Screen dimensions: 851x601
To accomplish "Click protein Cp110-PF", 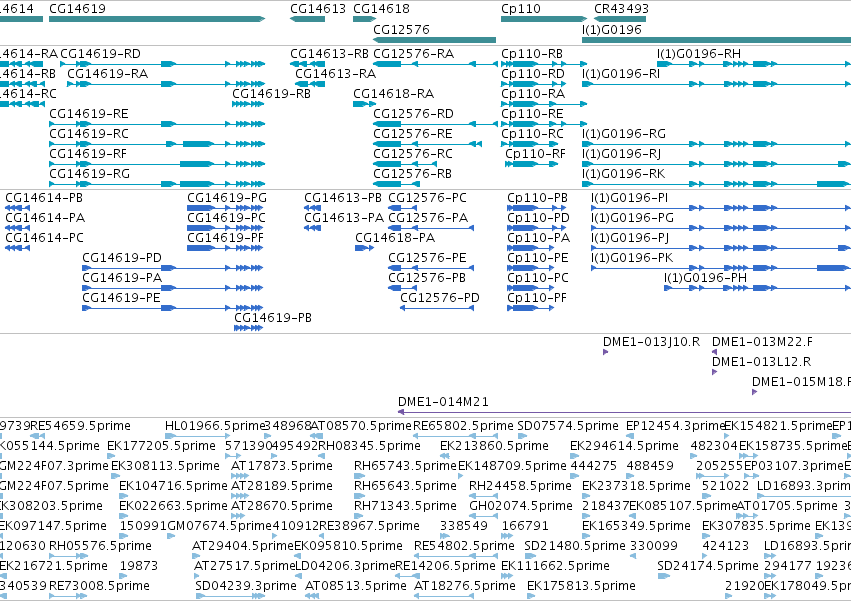I will pos(531,308).
